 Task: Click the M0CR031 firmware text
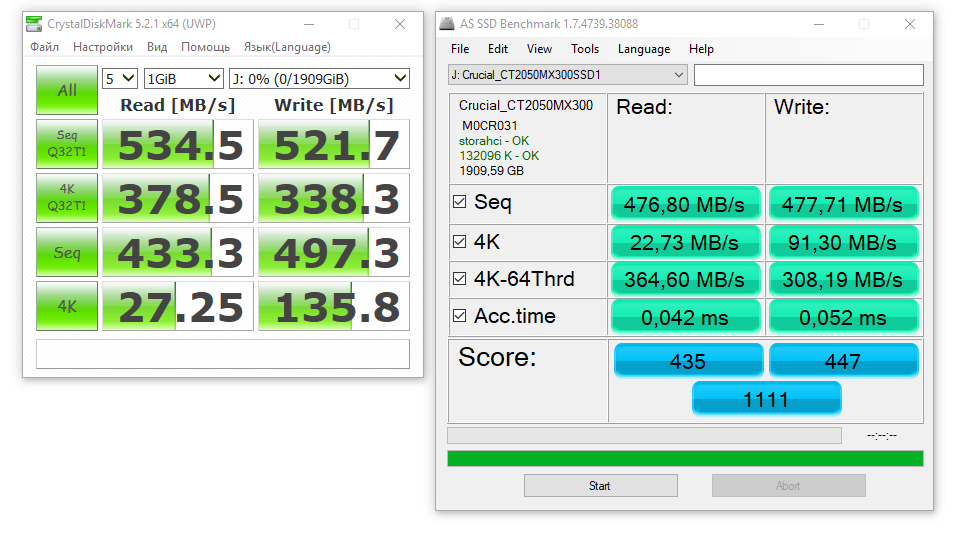coord(489,125)
